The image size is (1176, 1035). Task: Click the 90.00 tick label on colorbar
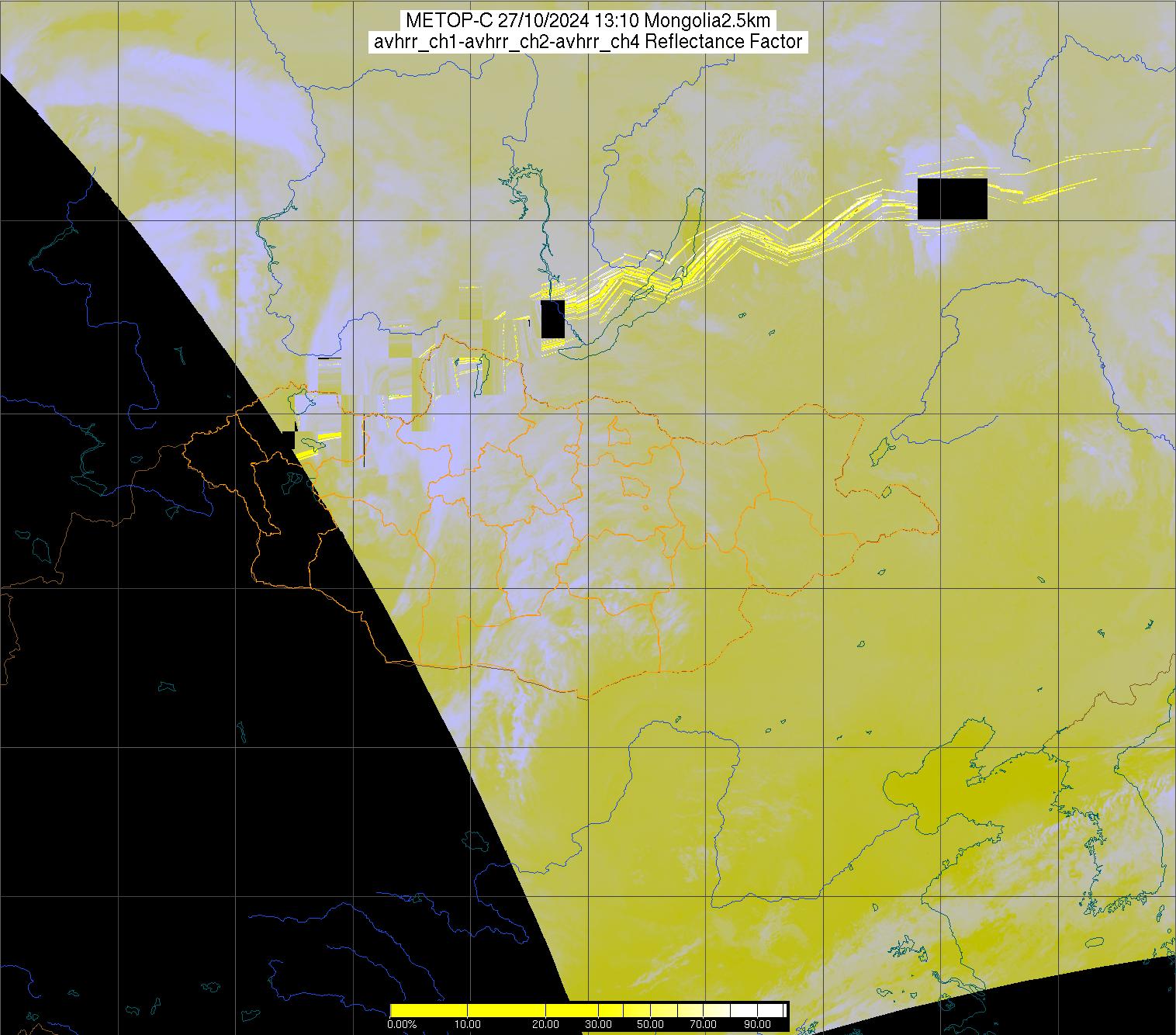click(x=753, y=1026)
